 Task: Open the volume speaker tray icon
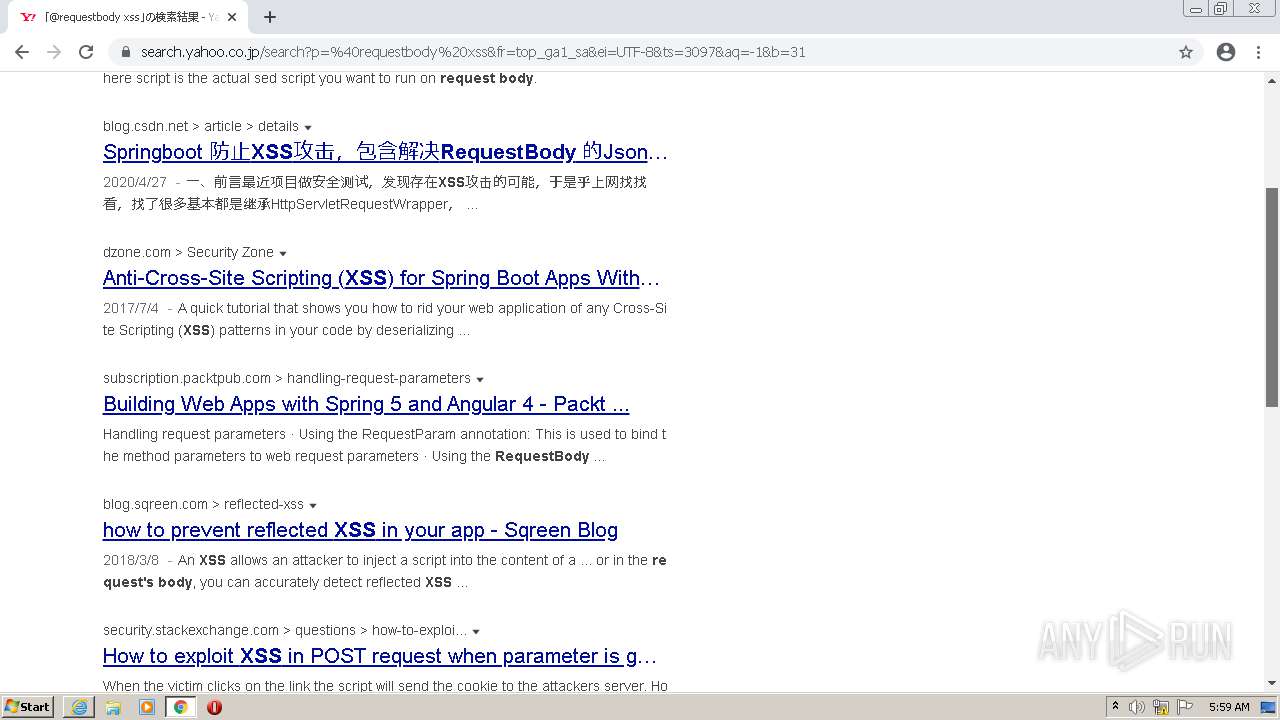click(1137, 707)
